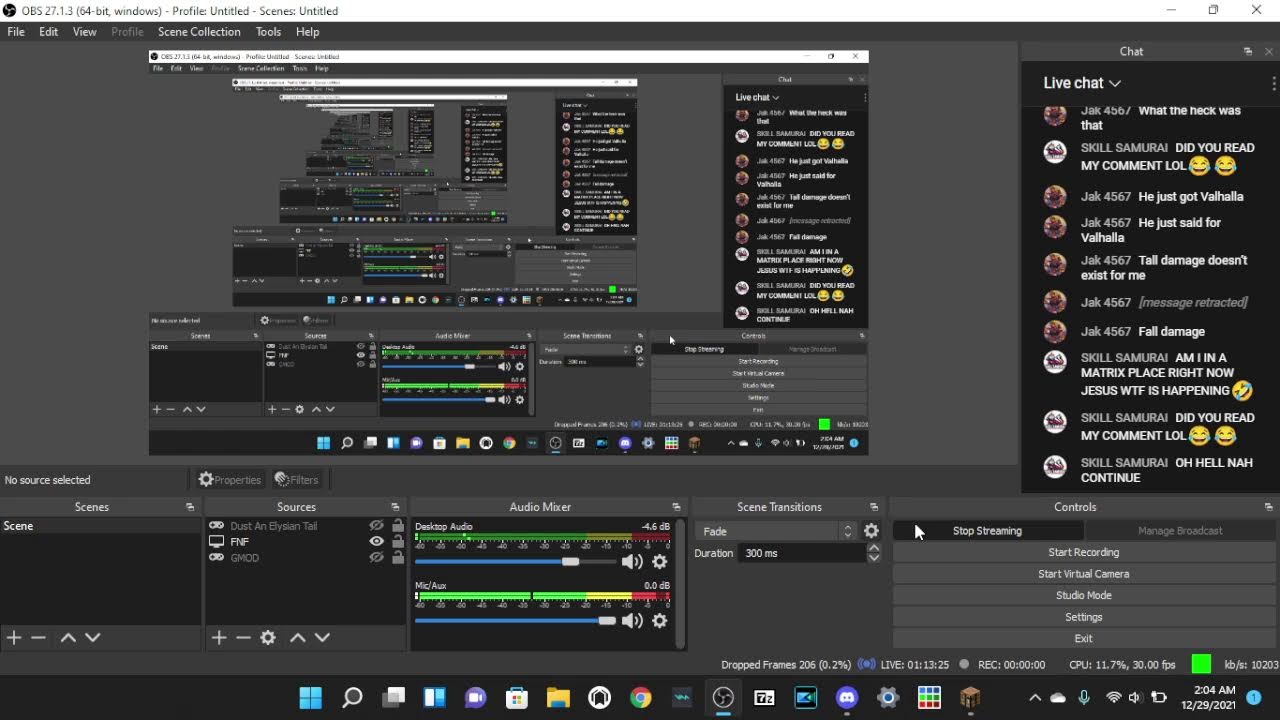
Task: Expand the Live chat mode dropdown
Action: tap(1082, 83)
